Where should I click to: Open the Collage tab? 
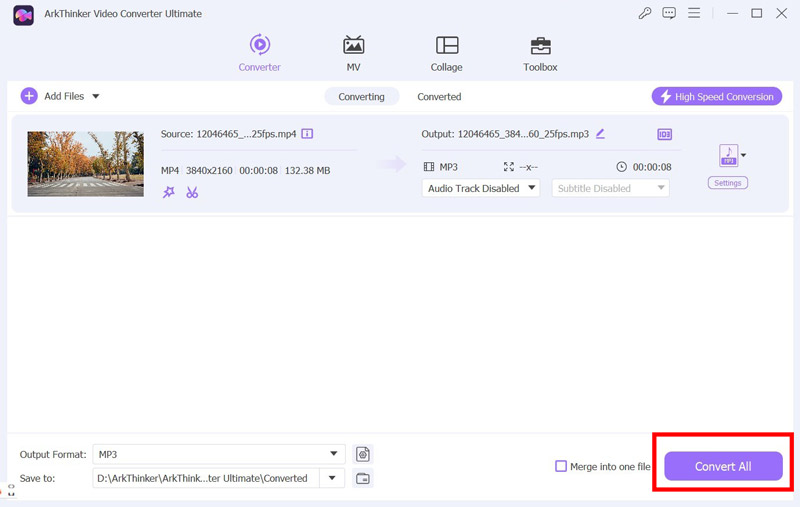click(446, 53)
